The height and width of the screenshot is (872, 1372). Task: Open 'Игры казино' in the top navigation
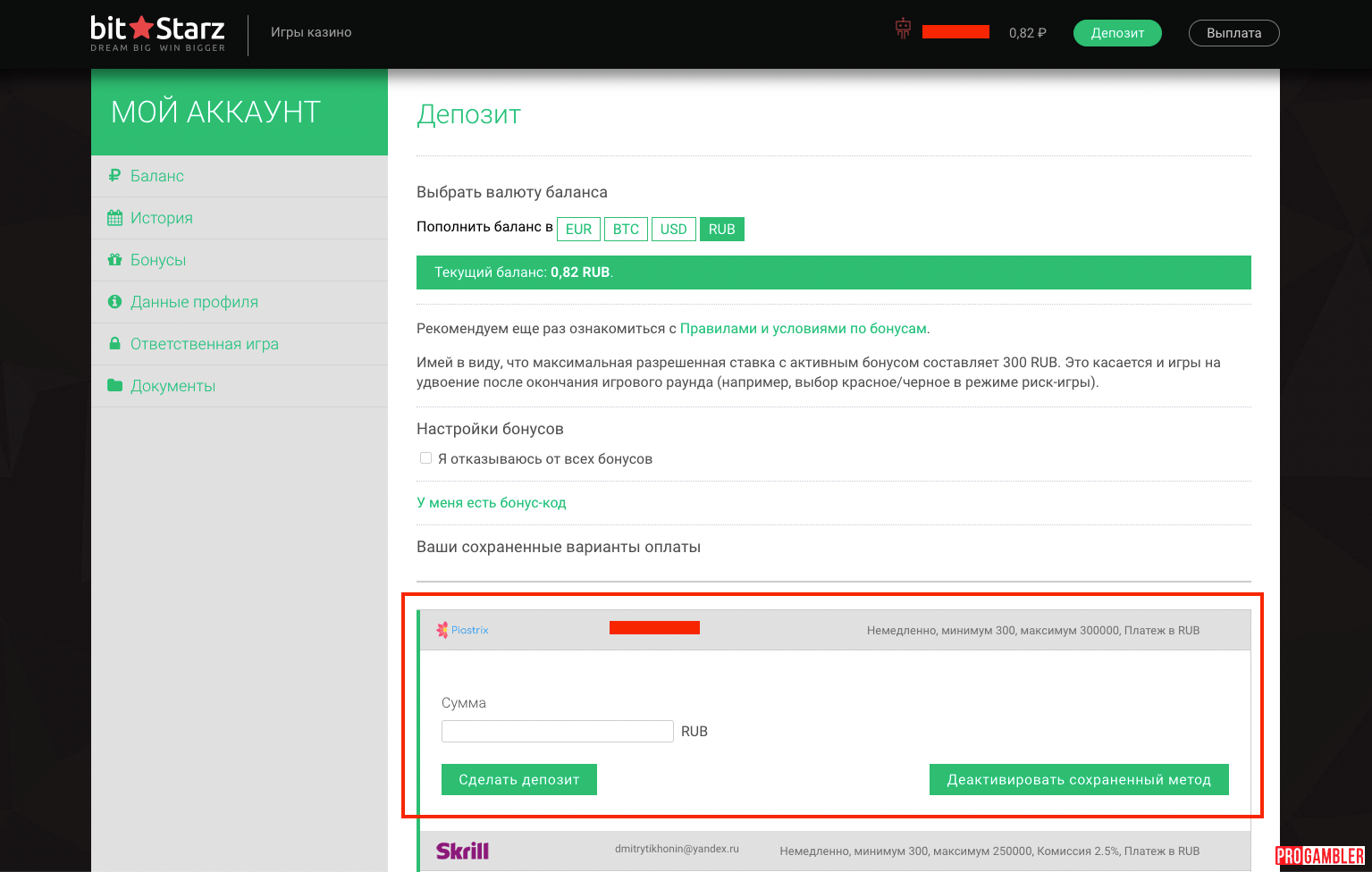pos(311,32)
